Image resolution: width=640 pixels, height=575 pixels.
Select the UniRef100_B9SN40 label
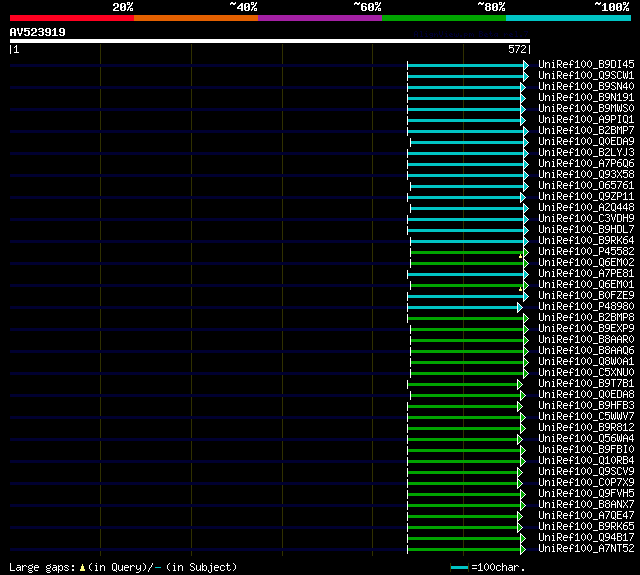(x=586, y=87)
